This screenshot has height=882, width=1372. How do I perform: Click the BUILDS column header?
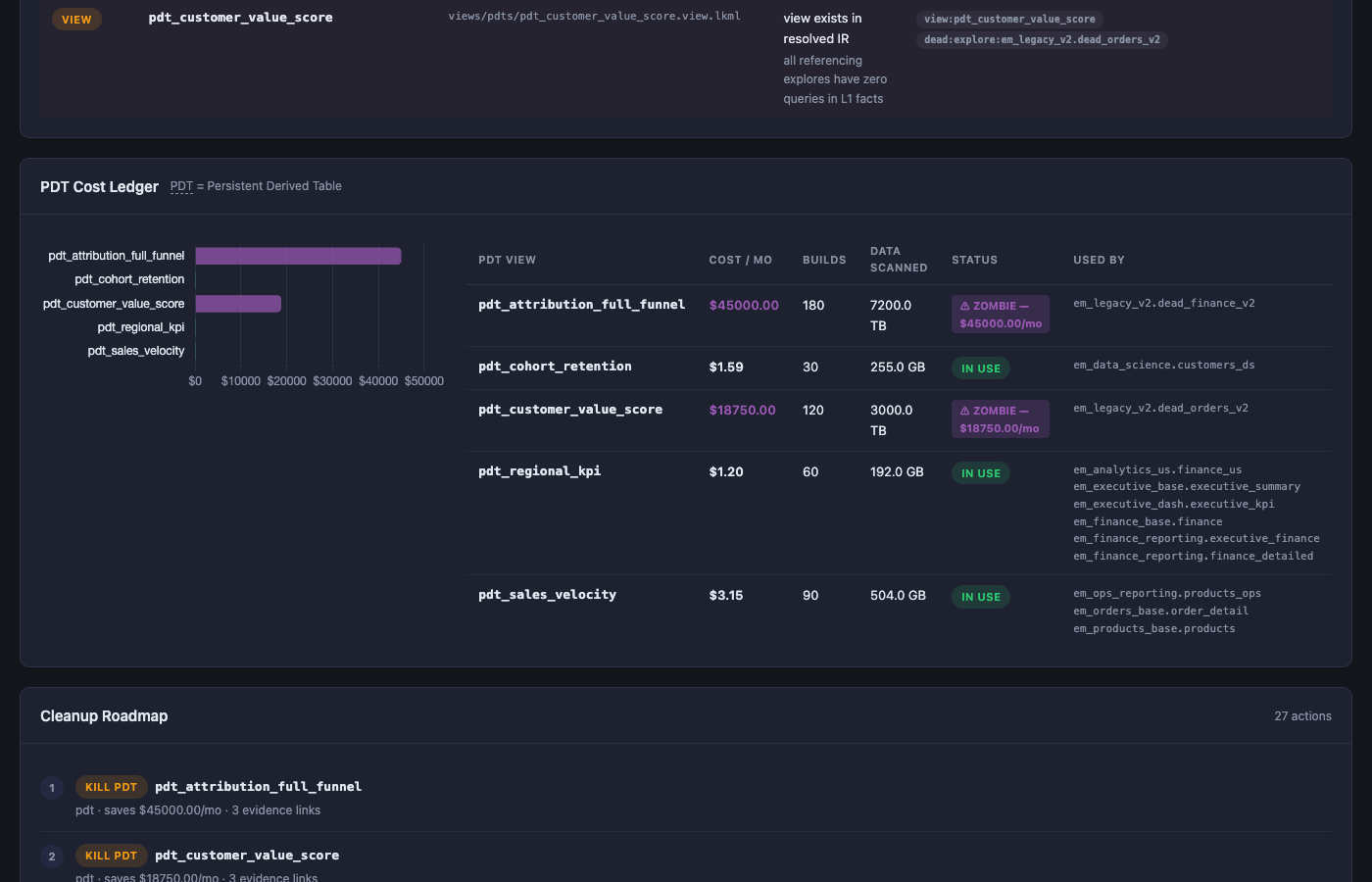pos(824,260)
